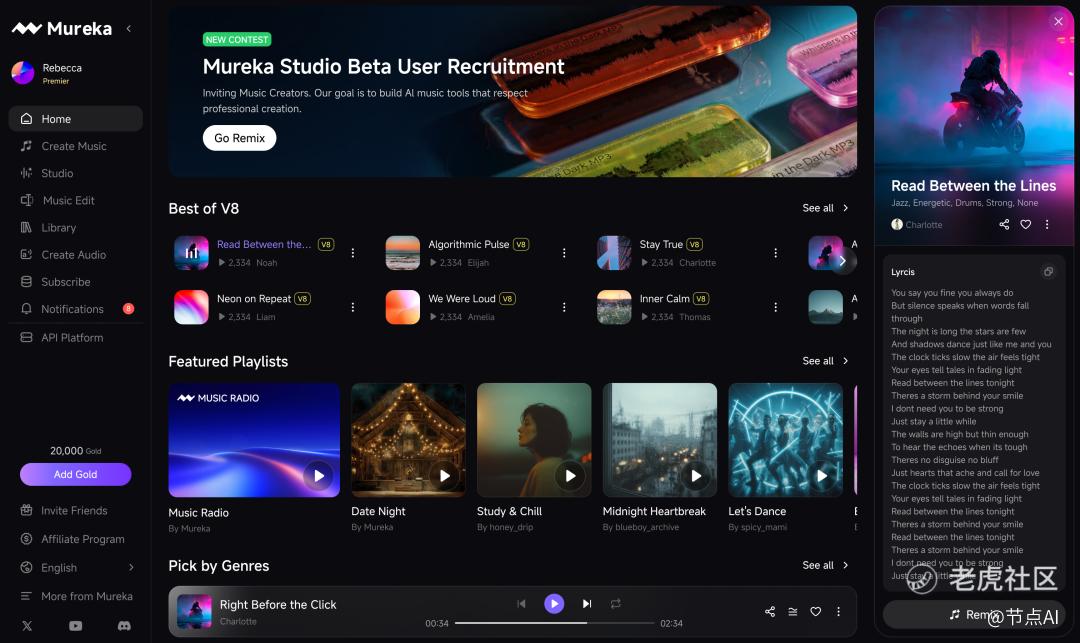This screenshot has width=1080, height=643.
Task: Select the Stay True track title
Action: (x=661, y=244)
